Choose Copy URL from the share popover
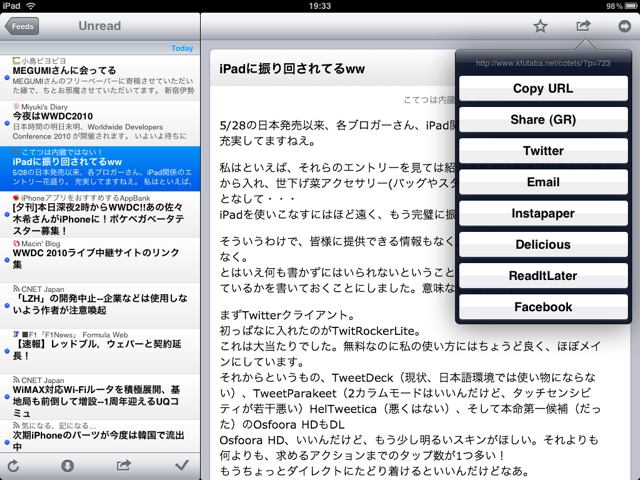640x480 pixels. point(543,89)
